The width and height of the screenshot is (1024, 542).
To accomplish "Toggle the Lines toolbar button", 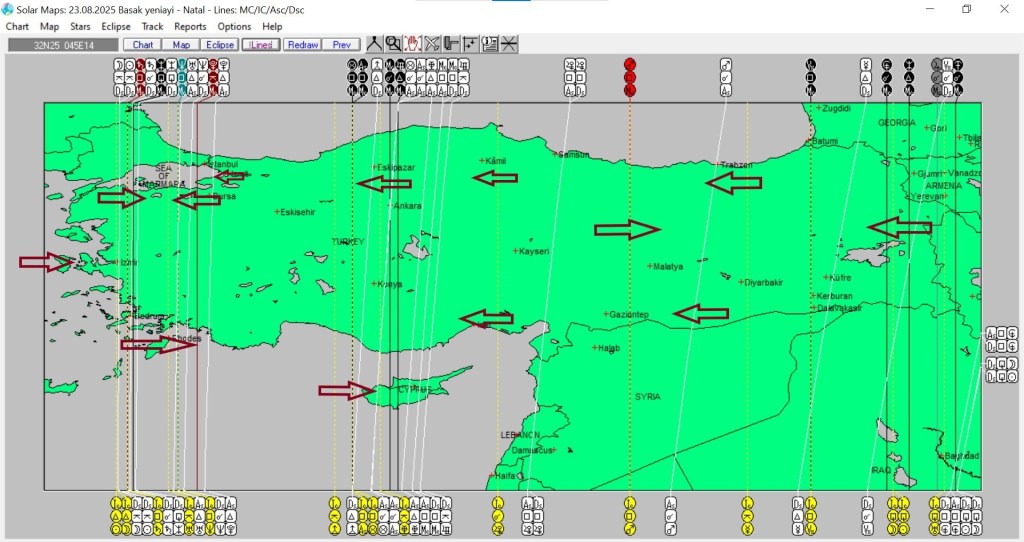I will pos(260,45).
